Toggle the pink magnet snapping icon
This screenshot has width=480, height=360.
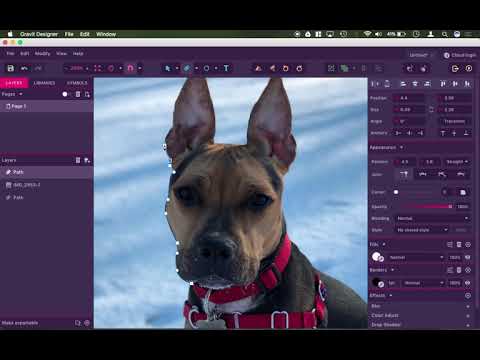[x=130, y=68]
